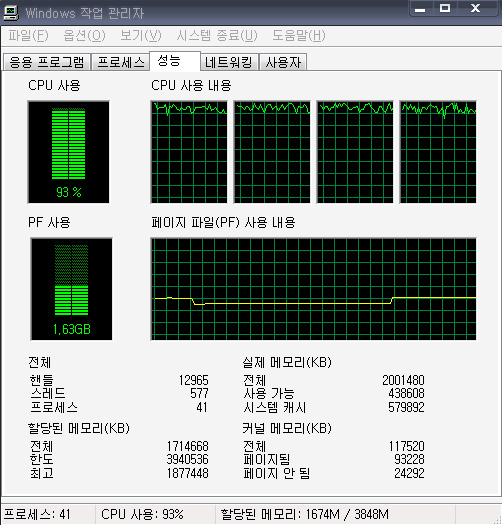Open the 시스템 종료(U) menu
This screenshot has height=525, width=502.
pyautogui.click(x=217, y=35)
